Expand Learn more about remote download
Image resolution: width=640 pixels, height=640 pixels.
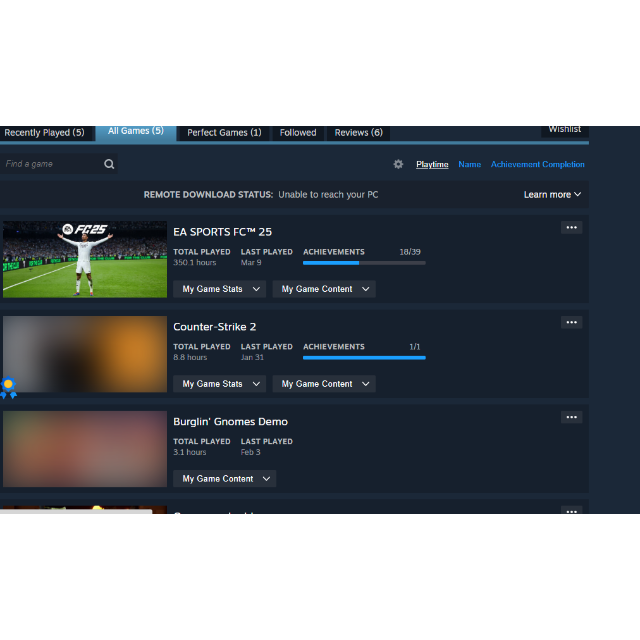552,195
